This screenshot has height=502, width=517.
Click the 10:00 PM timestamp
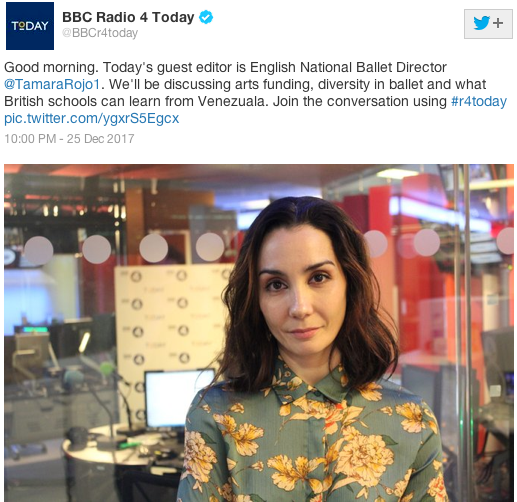click(x=30, y=139)
